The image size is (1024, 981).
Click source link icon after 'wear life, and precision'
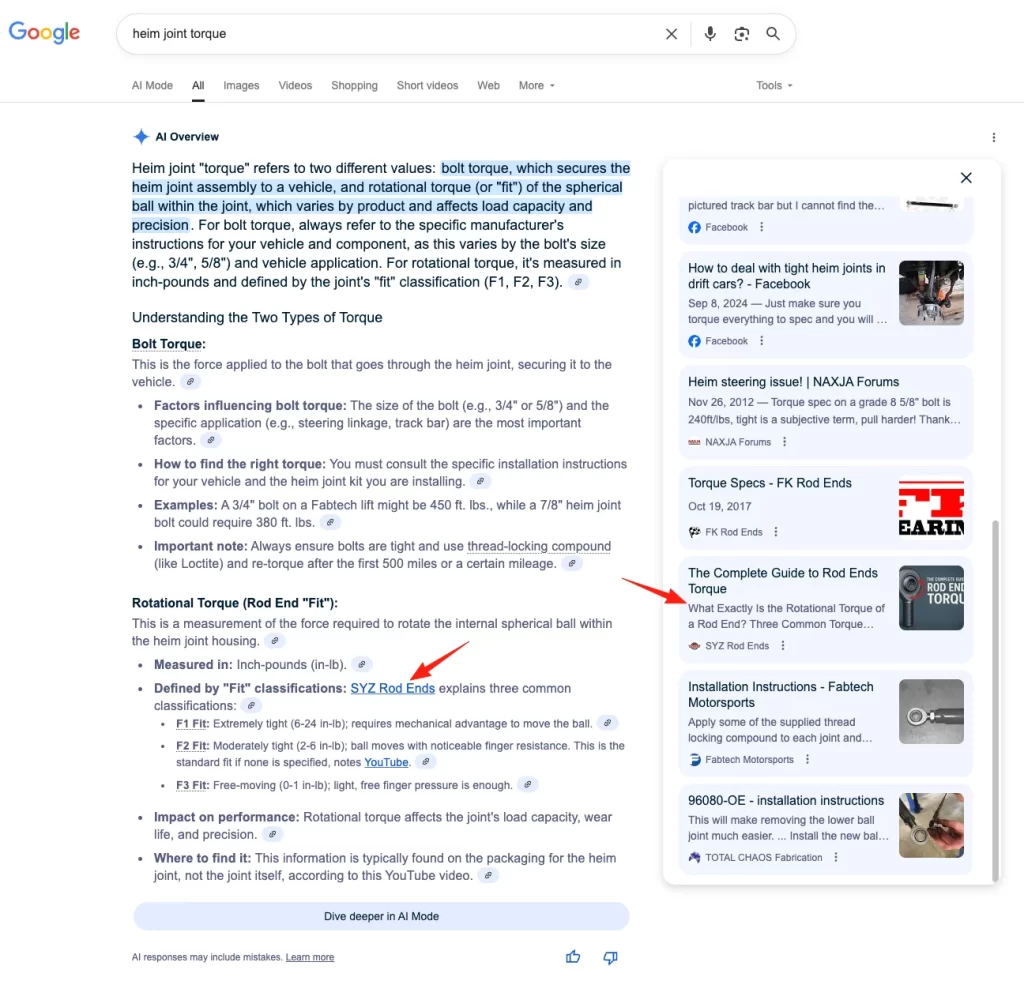coord(272,834)
